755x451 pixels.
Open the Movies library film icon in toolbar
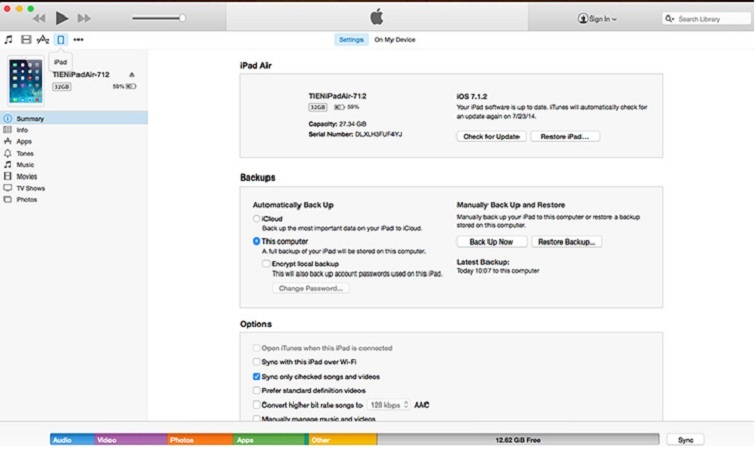coord(25,40)
